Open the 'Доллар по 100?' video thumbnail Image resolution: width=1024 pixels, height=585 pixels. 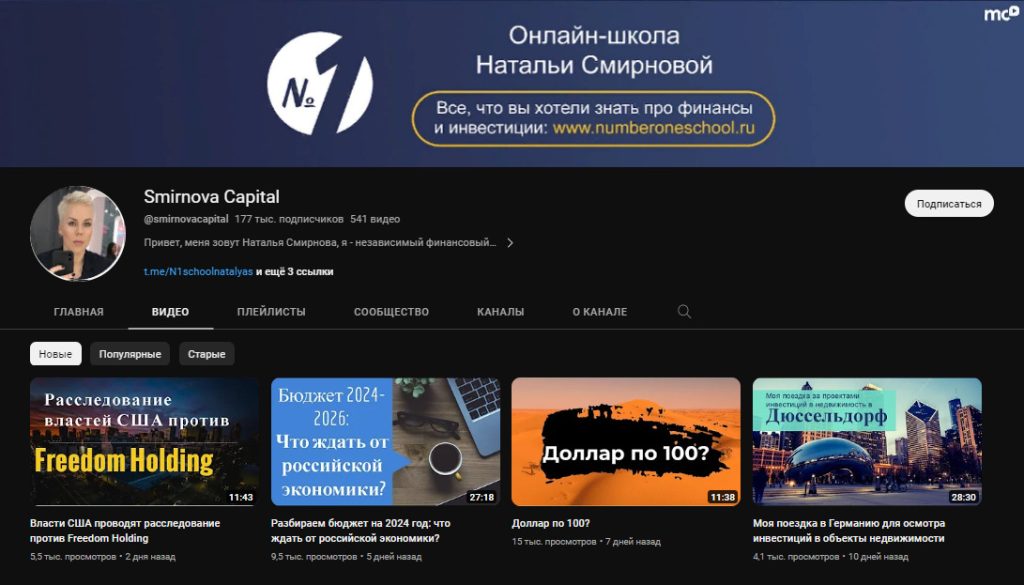click(x=626, y=441)
